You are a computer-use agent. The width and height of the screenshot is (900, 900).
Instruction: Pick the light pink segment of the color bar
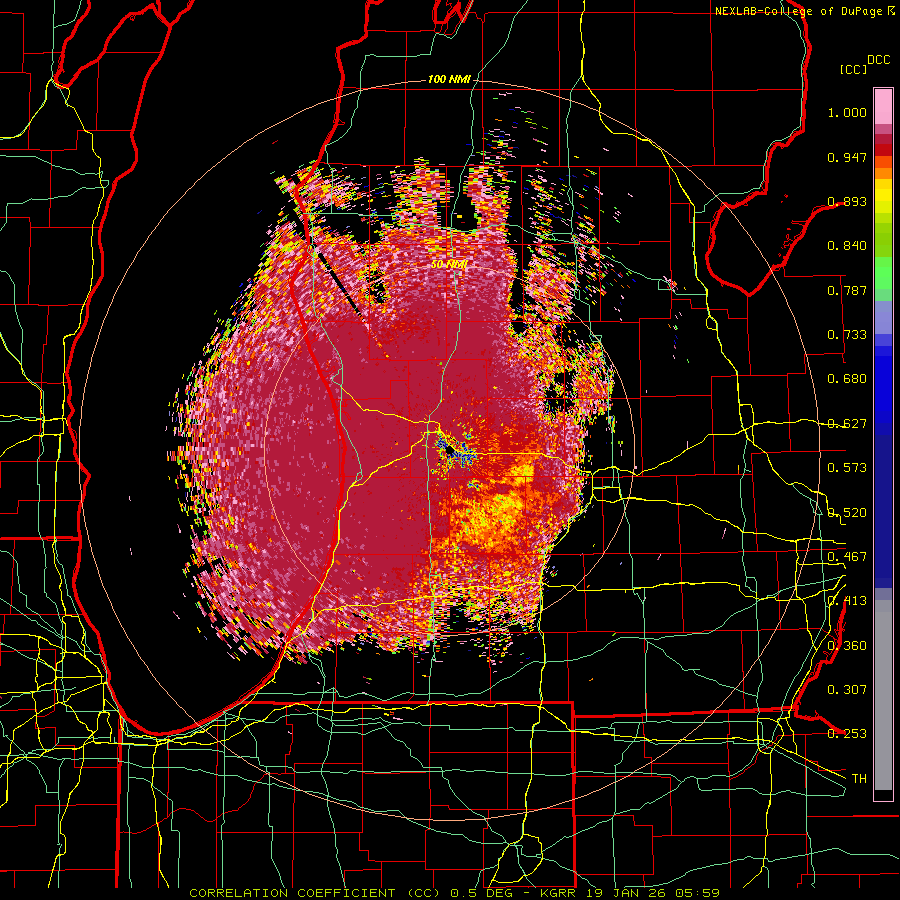[x=883, y=107]
